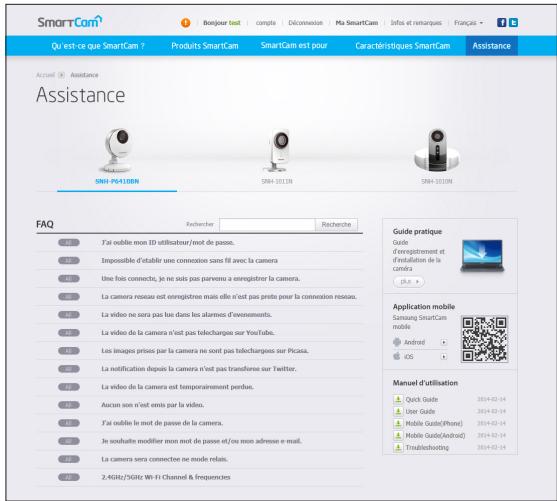Expand 'pas telechargee sur YouTube' question

[x=188, y=333]
